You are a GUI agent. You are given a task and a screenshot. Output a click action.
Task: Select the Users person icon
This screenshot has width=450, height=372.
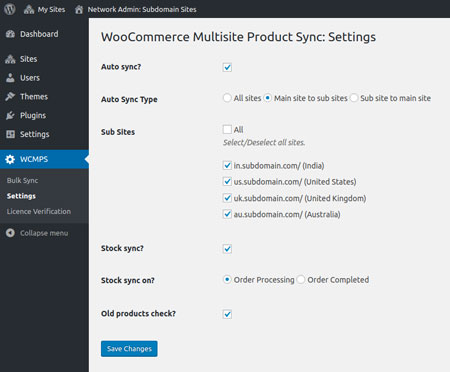point(10,78)
